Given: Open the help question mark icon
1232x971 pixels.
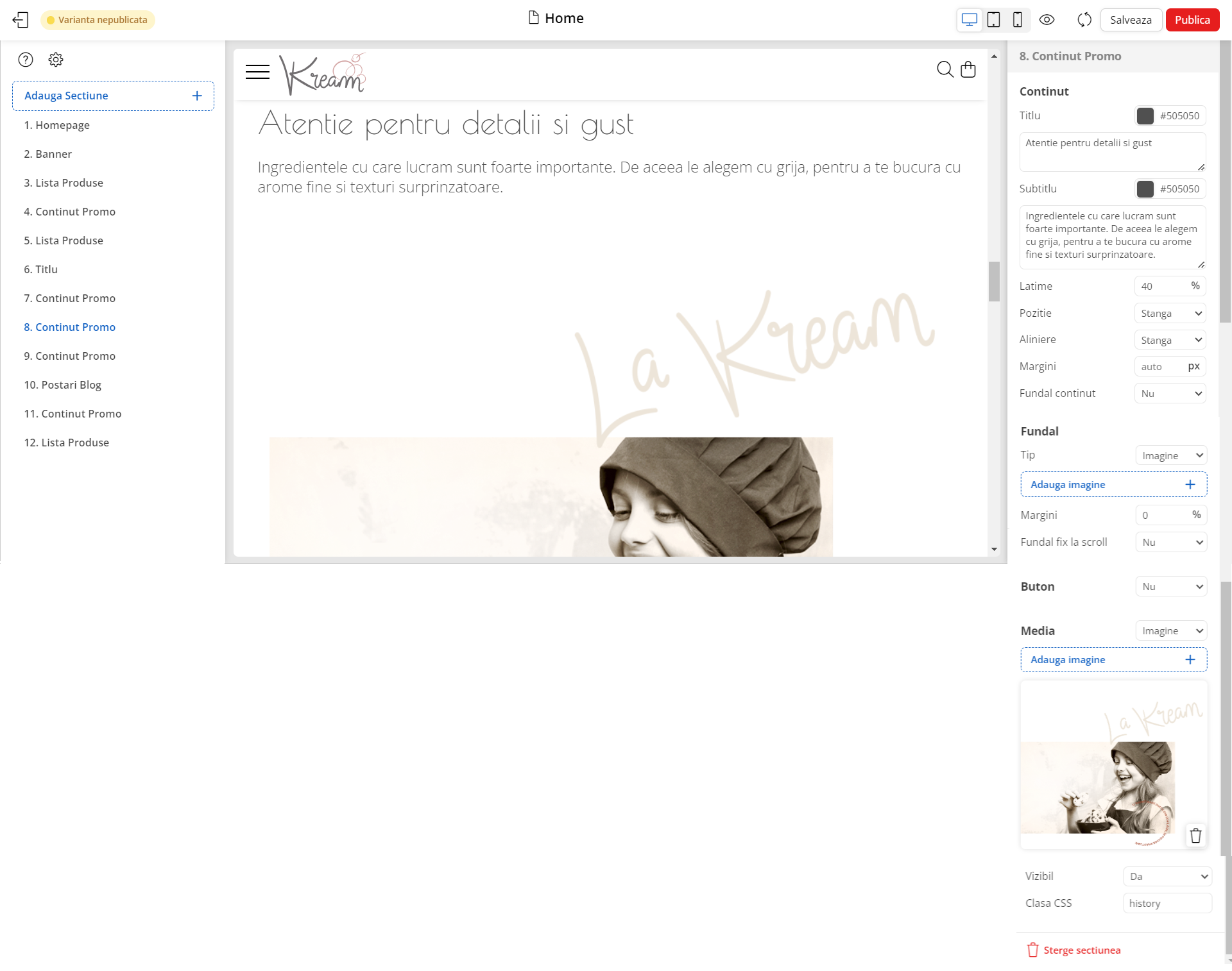Looking at the screenshot, I should click(x=26, y=60).
